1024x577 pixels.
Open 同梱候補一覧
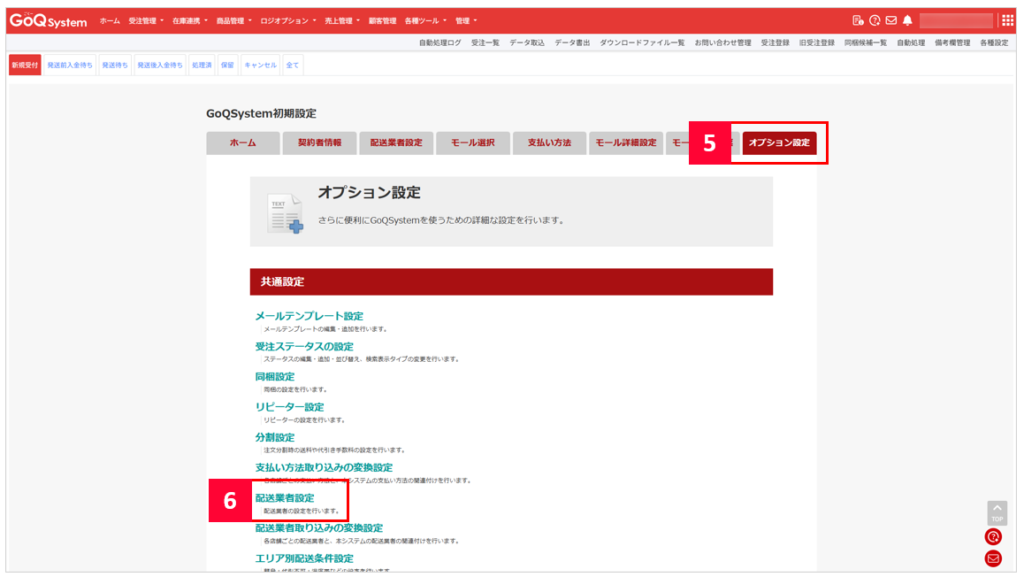click(865, 42)
